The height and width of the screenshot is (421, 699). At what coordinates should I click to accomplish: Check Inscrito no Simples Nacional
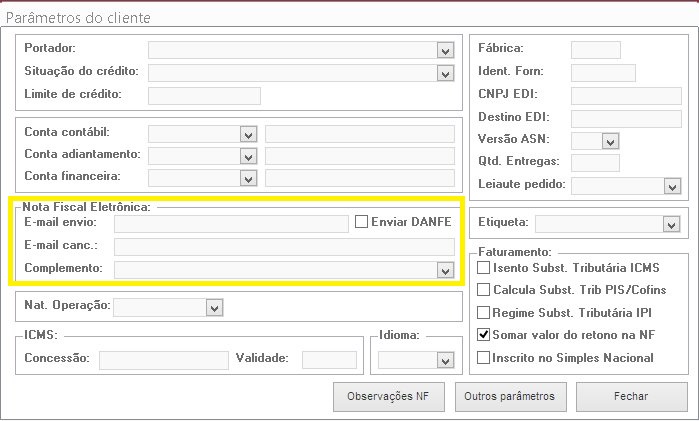(x=484, y=358)
